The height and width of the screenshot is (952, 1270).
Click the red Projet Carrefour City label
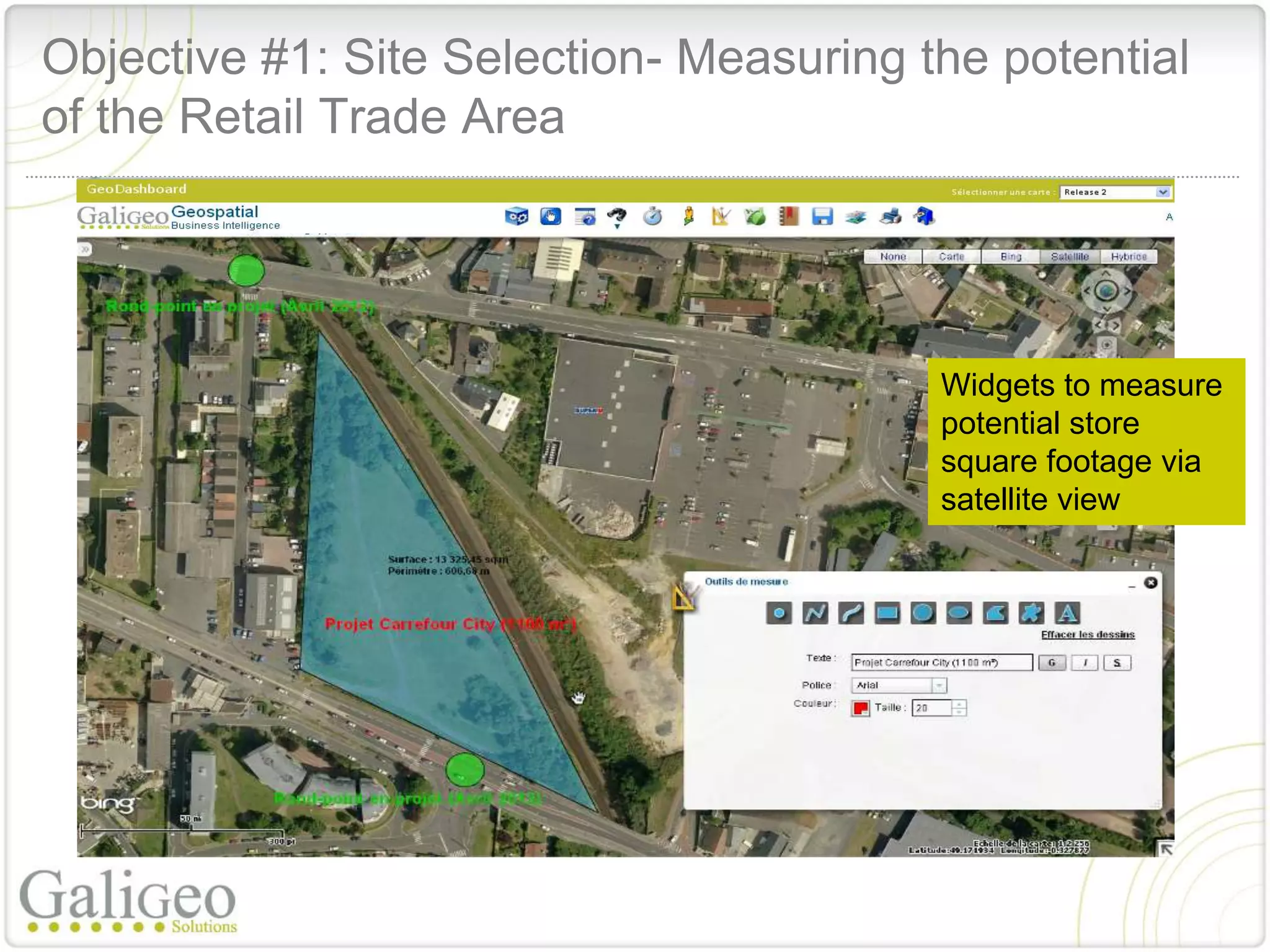451,624
